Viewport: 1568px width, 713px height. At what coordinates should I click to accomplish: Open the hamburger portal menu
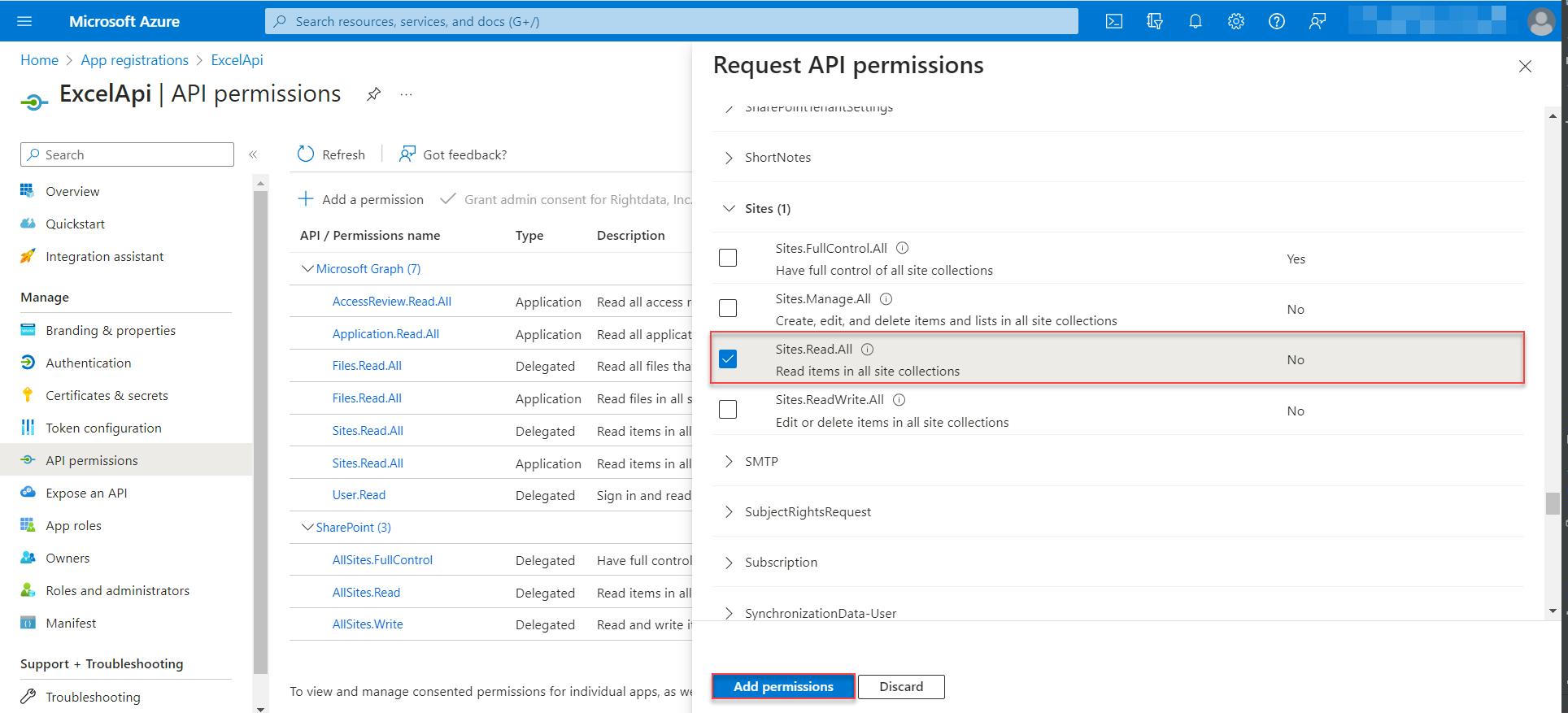tap(24, 21)
